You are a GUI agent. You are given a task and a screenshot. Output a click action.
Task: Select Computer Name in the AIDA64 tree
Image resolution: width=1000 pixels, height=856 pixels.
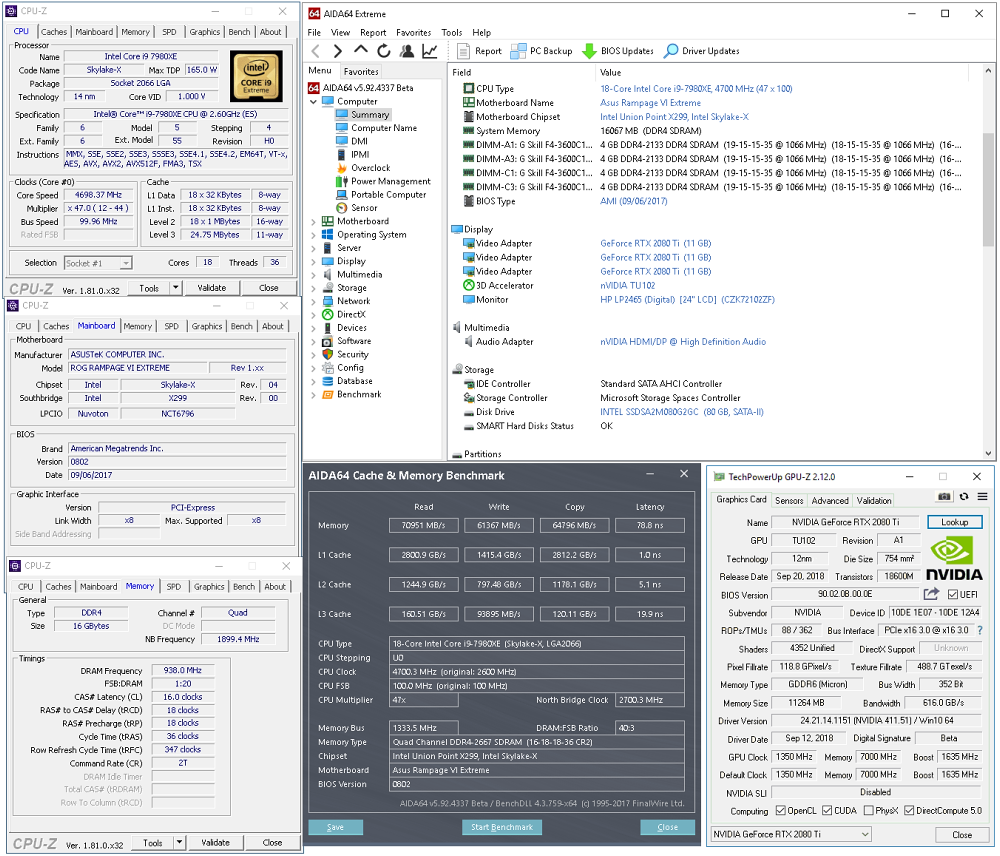click(x=384, y=128)
